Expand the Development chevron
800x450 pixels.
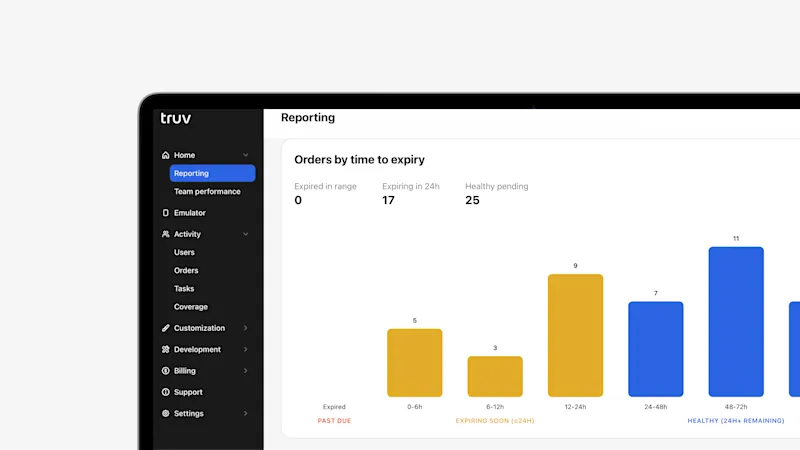pyautogui.click(x=245, y=349)
